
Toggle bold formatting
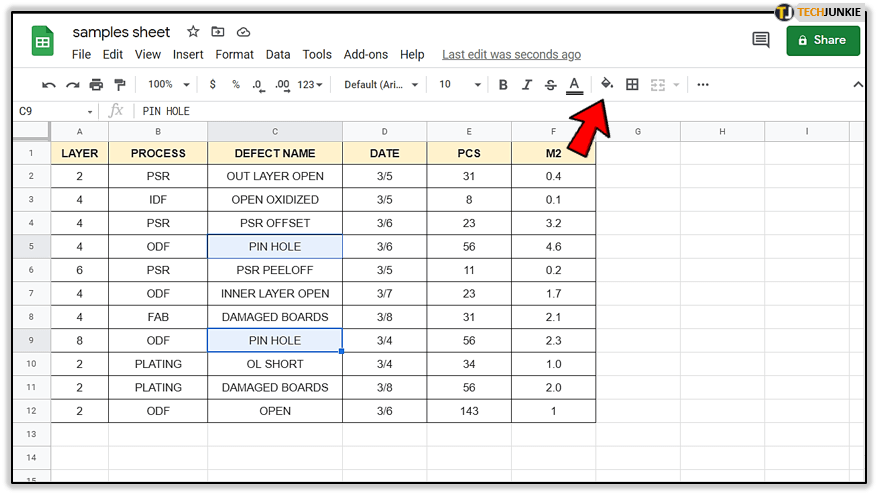coord(503,85)
